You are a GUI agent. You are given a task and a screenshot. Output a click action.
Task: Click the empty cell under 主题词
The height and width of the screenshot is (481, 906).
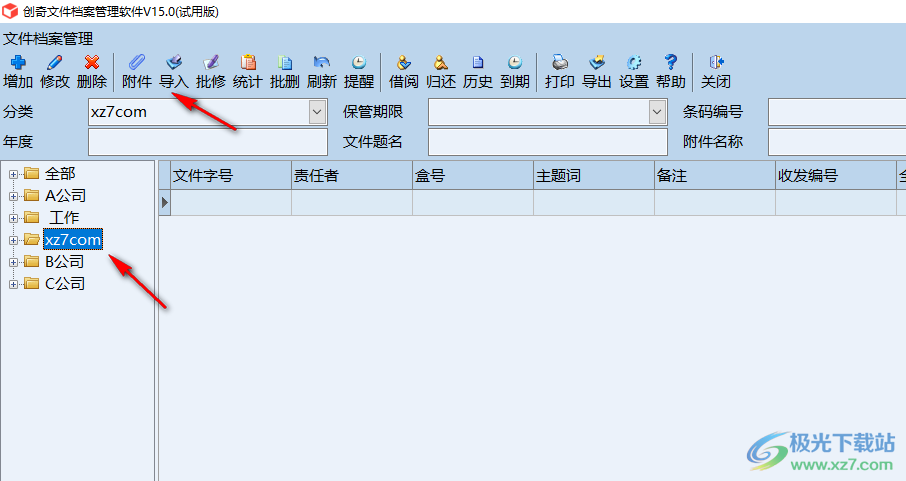point(594,202)
